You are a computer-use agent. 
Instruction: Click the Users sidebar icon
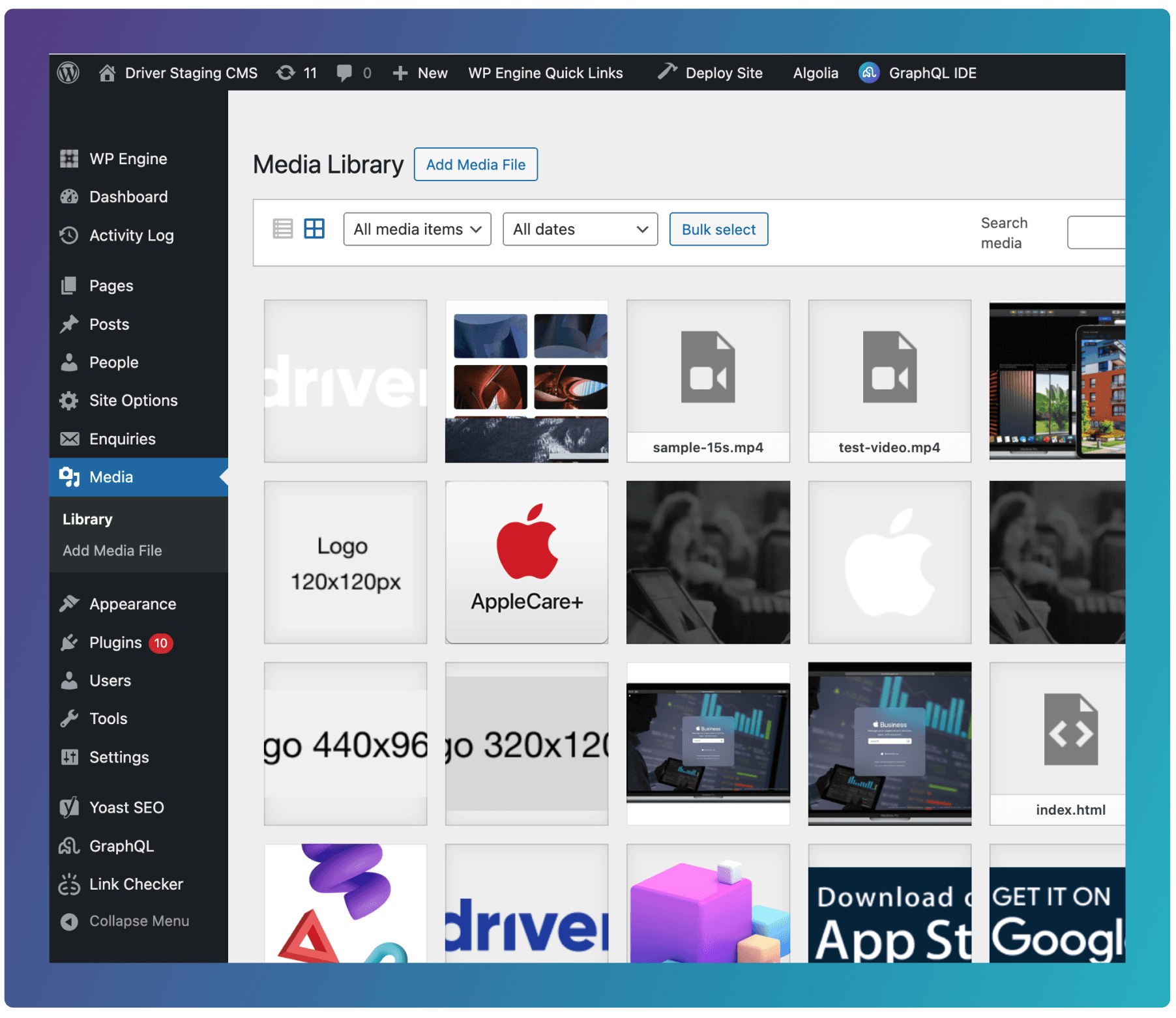click(69, 680)
